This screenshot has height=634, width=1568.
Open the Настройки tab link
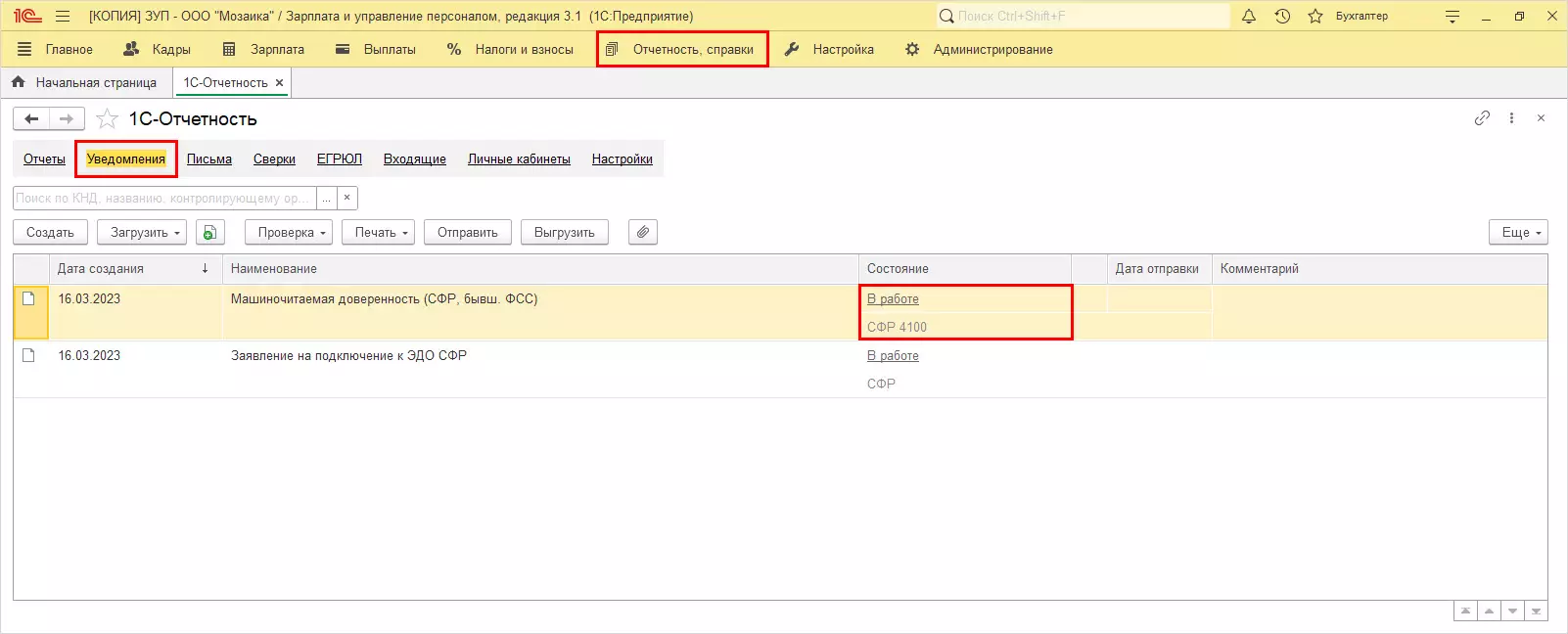click(623, 158)
